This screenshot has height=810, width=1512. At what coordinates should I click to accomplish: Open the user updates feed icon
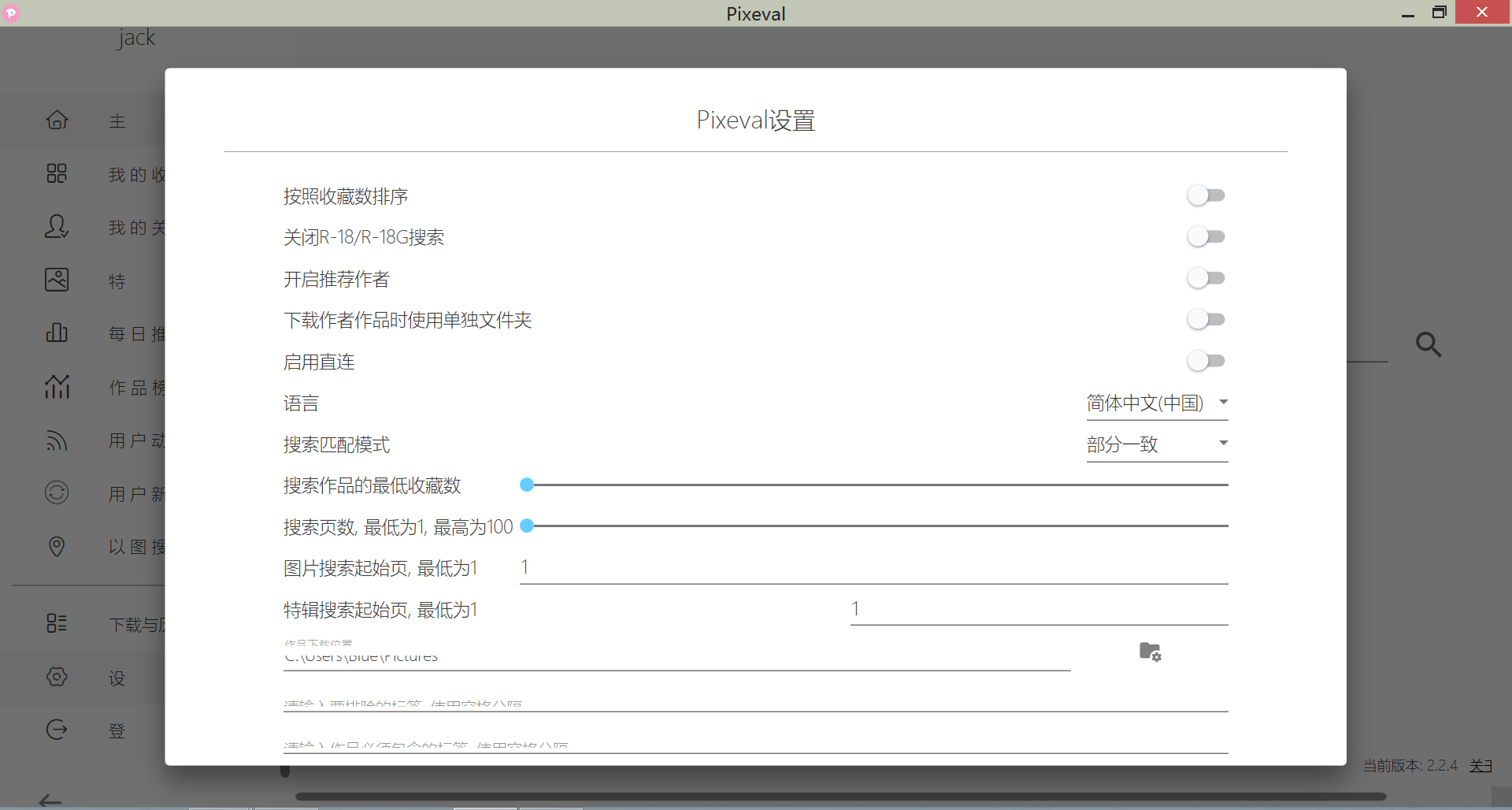(57, 440)
